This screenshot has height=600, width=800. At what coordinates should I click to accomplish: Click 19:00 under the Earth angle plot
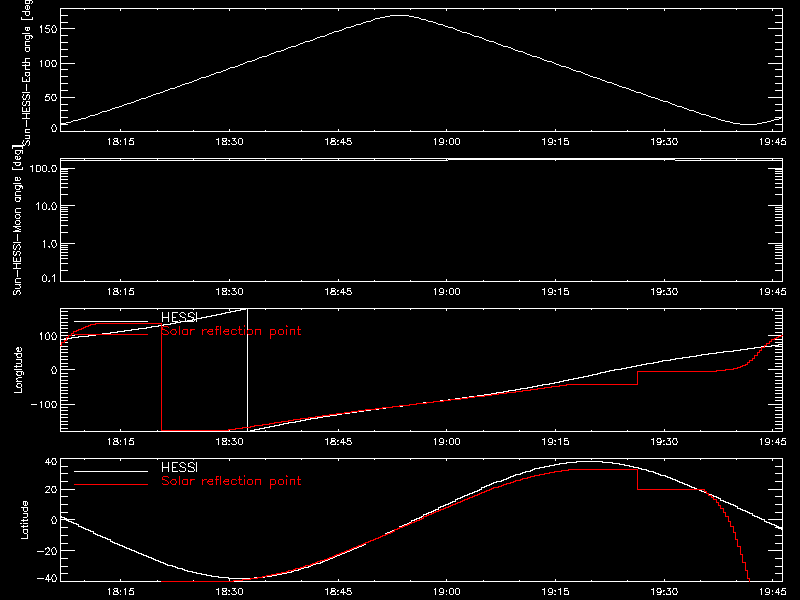tap(446, 142)
